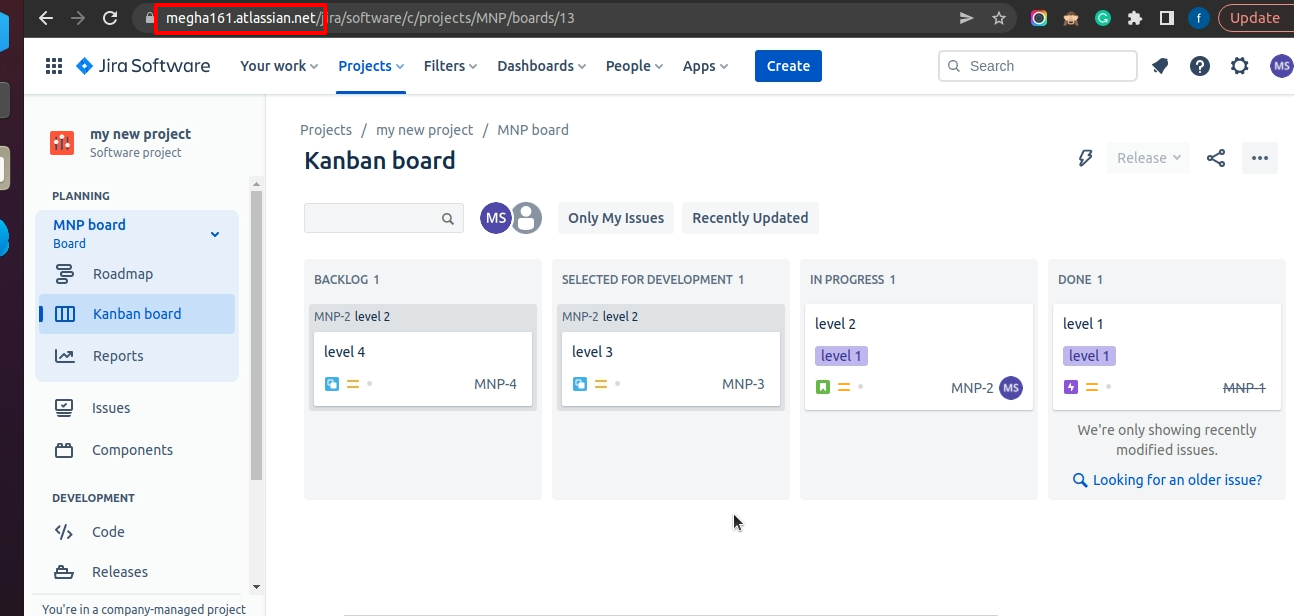Toggle Recently Updated quick filter
The width and height of the screenshot is (1294, 616).
750,218
